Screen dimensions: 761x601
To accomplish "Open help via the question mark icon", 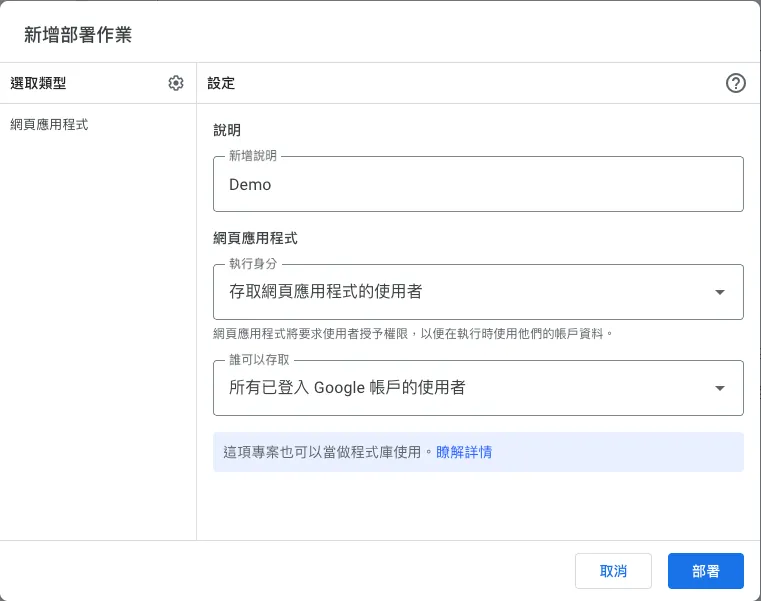I will pyautogui.click(x=735, y=83).
